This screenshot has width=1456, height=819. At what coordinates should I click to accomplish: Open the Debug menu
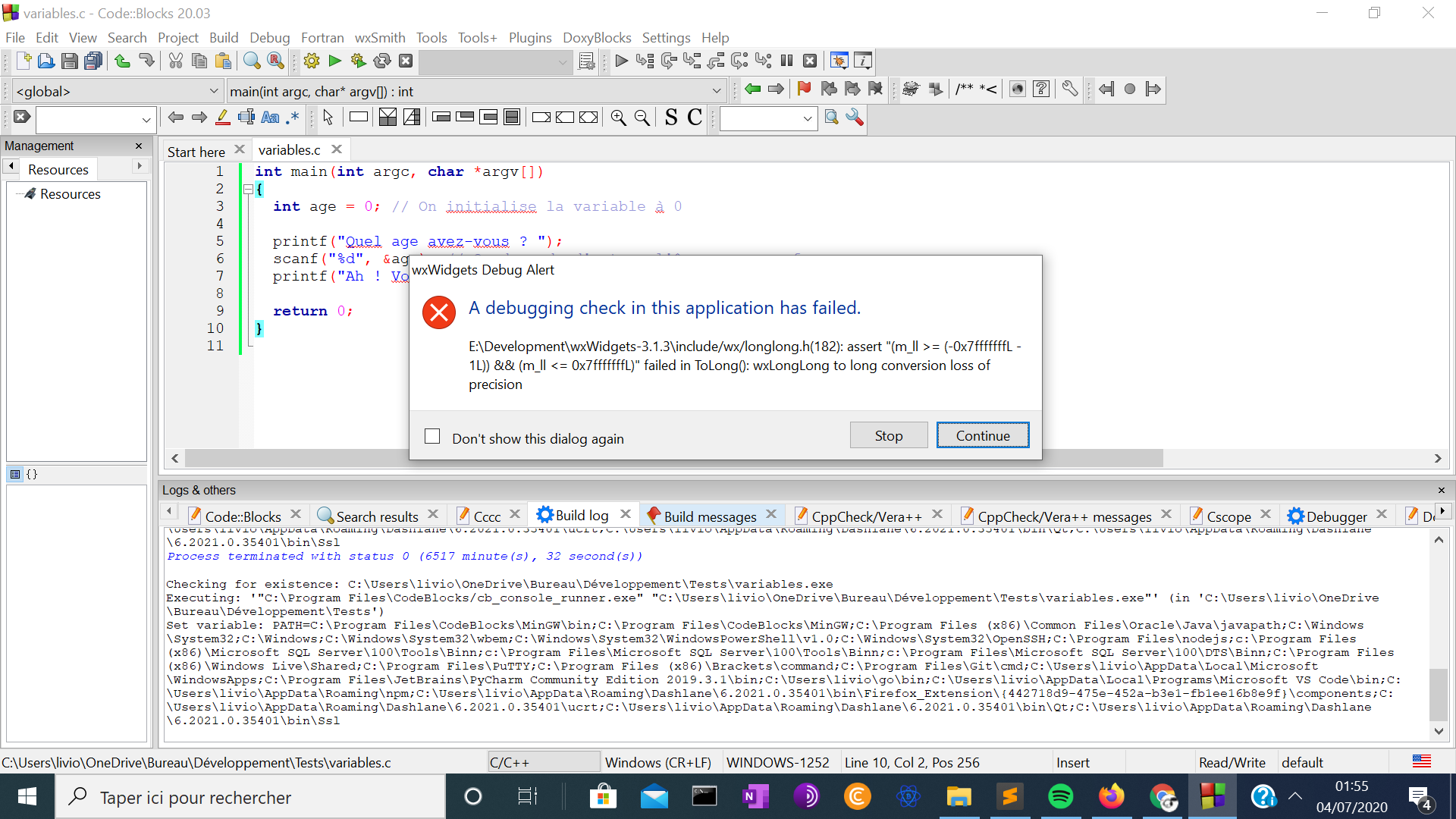(269, 37)
